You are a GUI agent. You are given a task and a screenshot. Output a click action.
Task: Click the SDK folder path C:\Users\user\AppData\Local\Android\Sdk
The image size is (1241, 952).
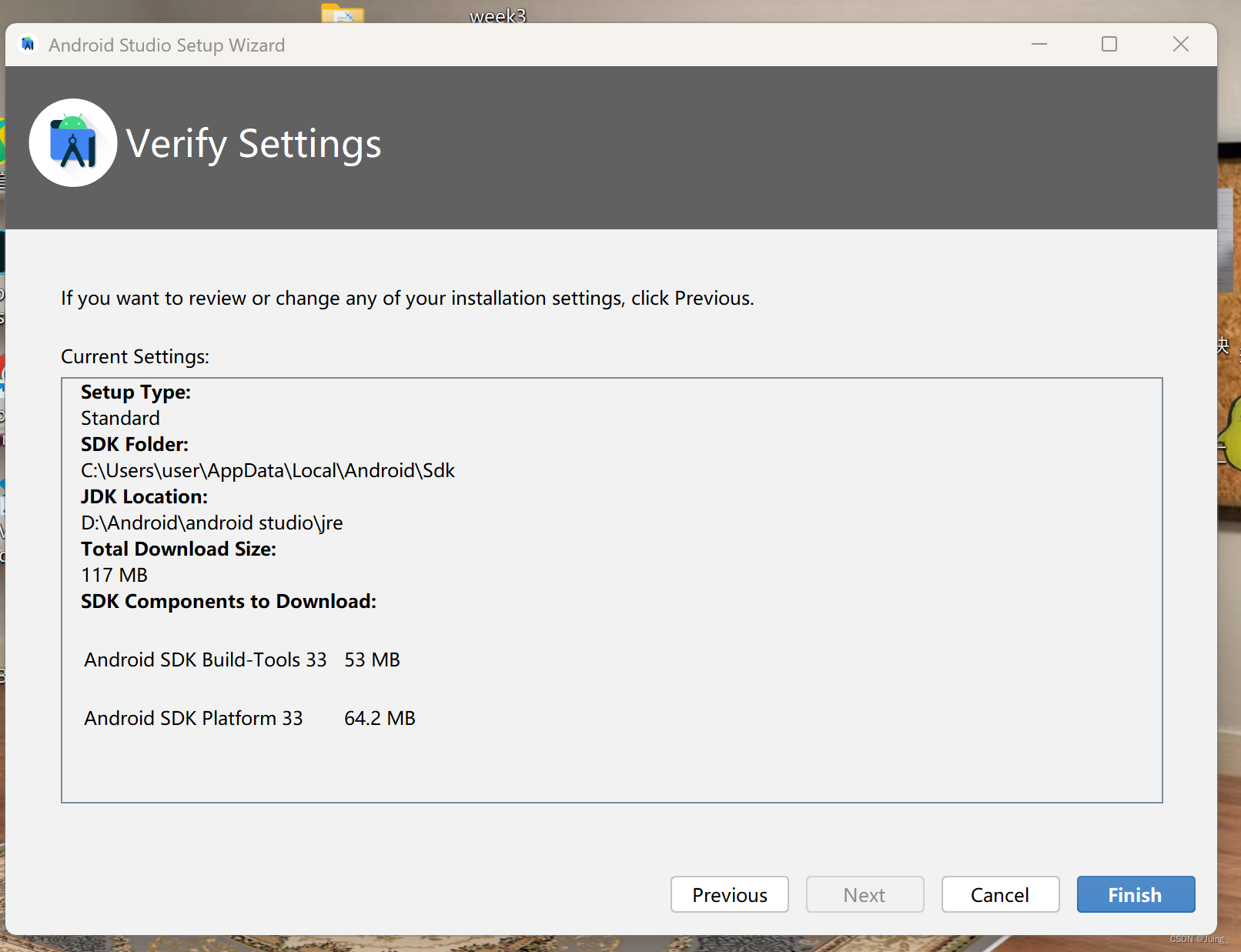pos(268,470)
